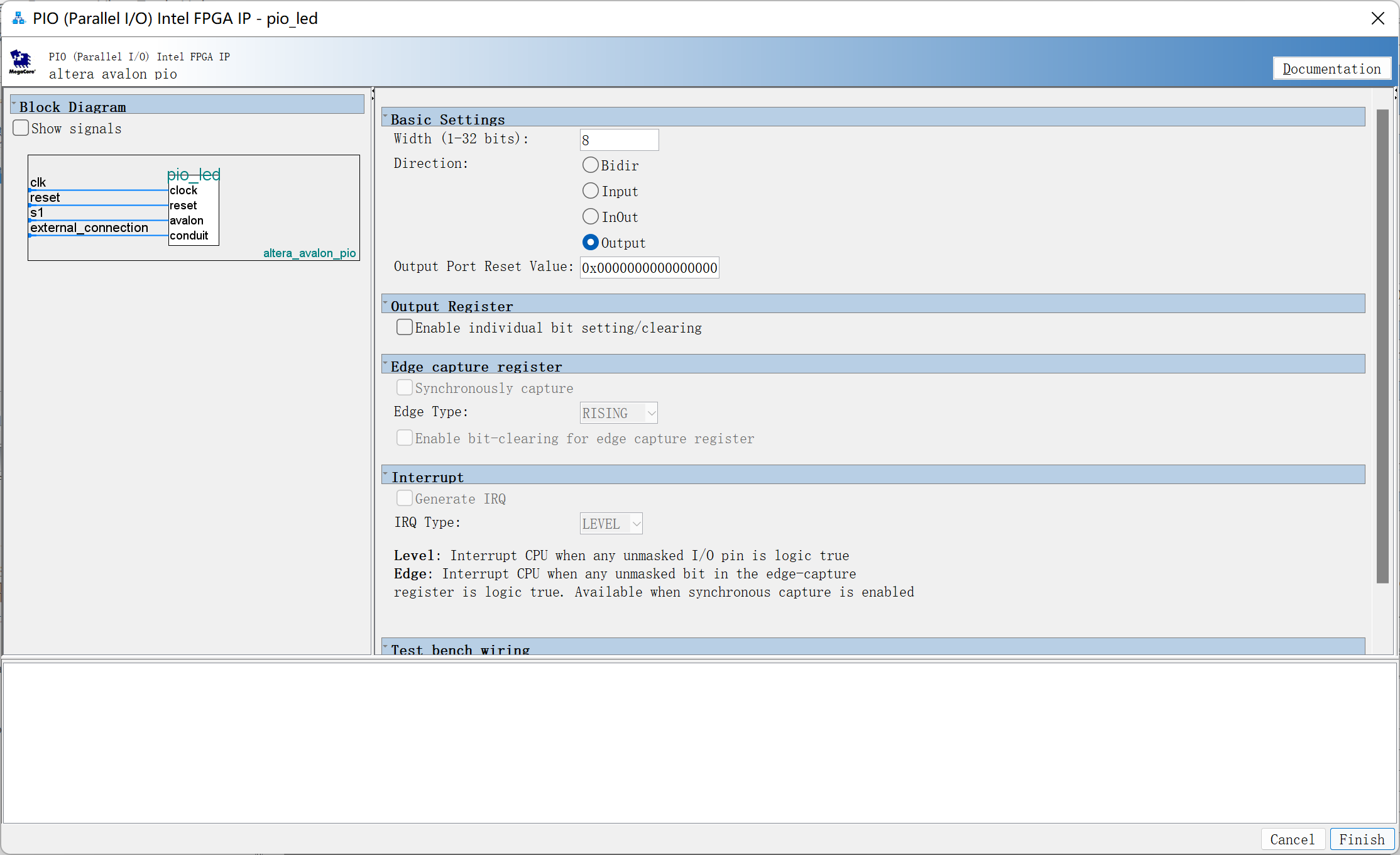Image resolution: width=1400 pixels, height=855 pixels.
Task: Choose the InOut direction option
Action: (x=590, y=217)
